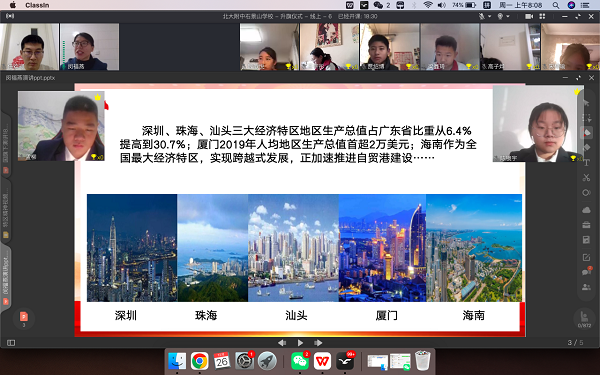Open the ClassIn menu in menu bar
The height and width of the screenshot is (375, 600).
tap(37, 5)
